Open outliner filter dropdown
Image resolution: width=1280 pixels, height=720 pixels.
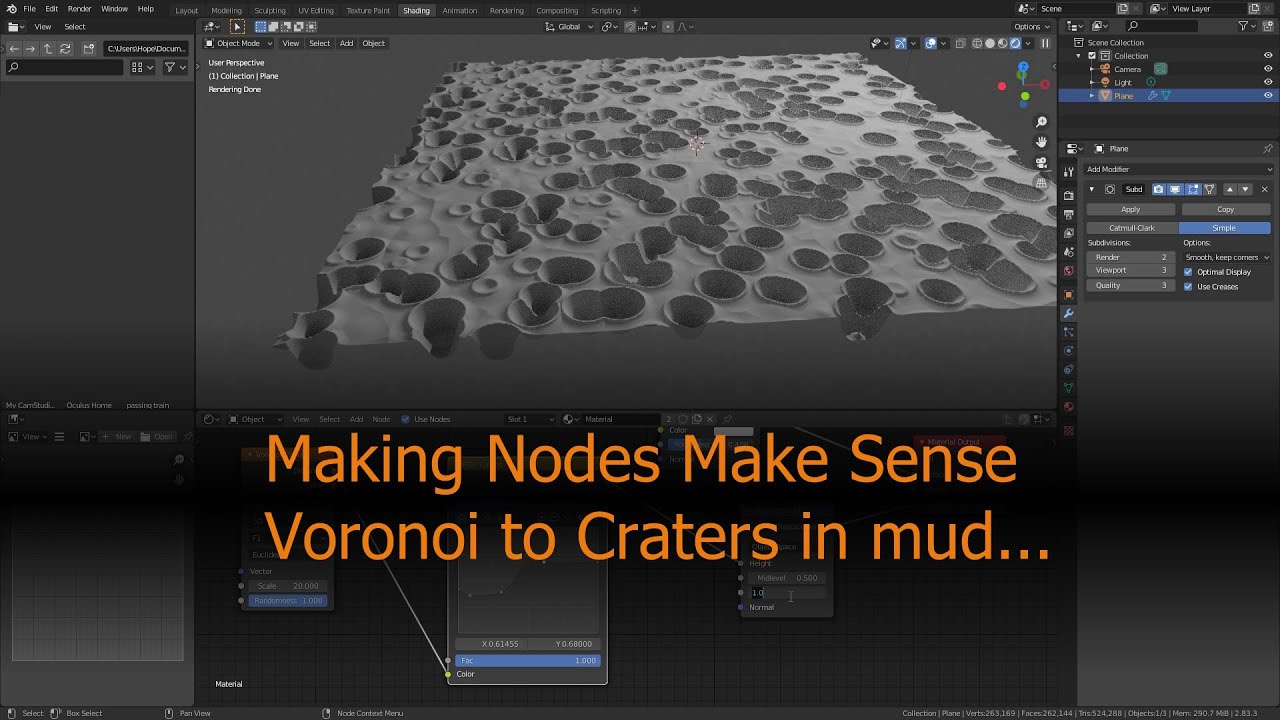1247,26
